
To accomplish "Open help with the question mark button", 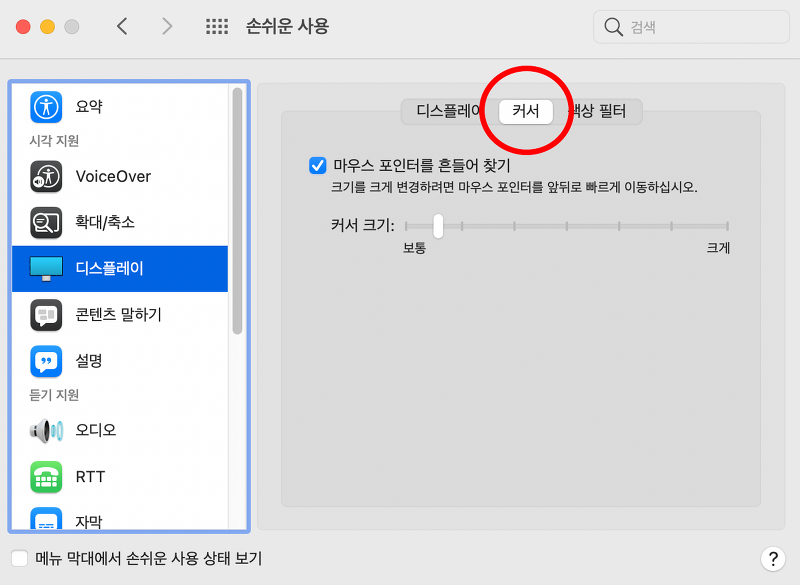I will [773, 559].
